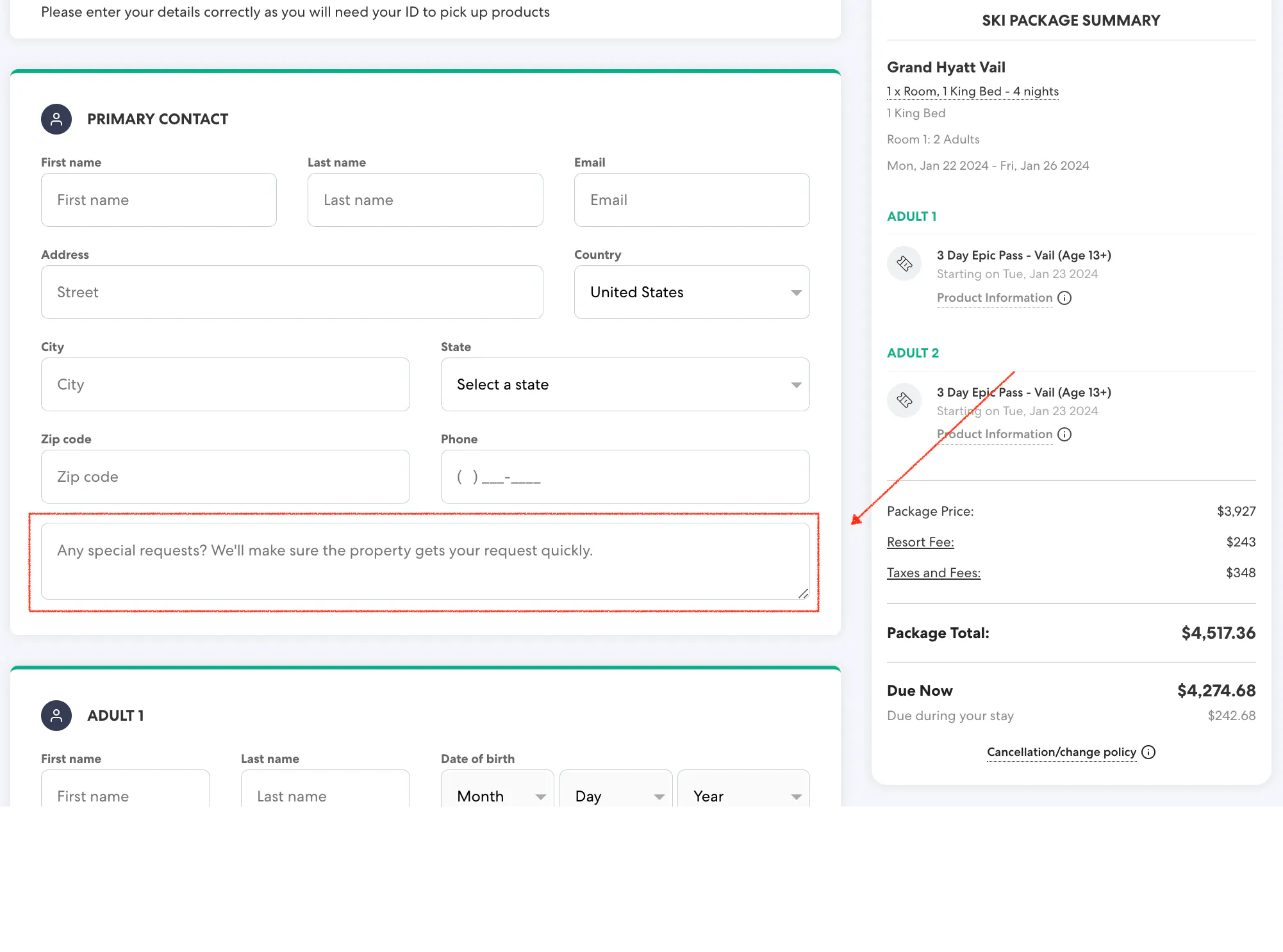Open the Month date of birth dropdown
Screen dimensions: 1283x952
tap(497, 796)
